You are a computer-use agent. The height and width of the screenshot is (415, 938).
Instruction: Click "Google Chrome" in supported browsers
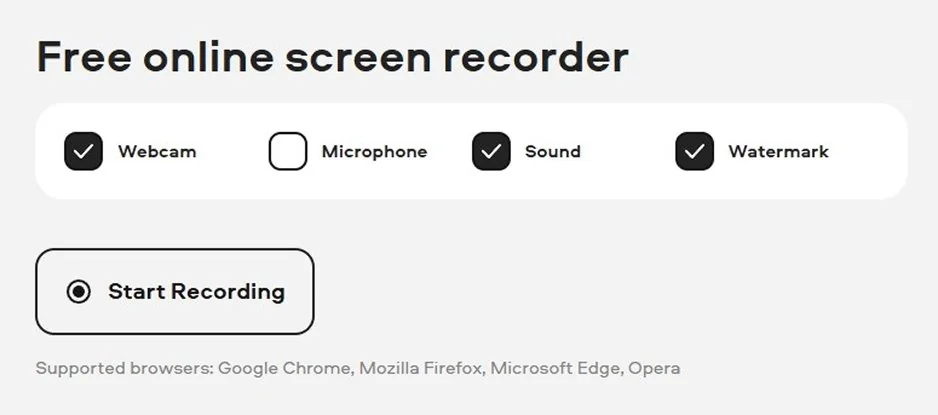(285, 368)
